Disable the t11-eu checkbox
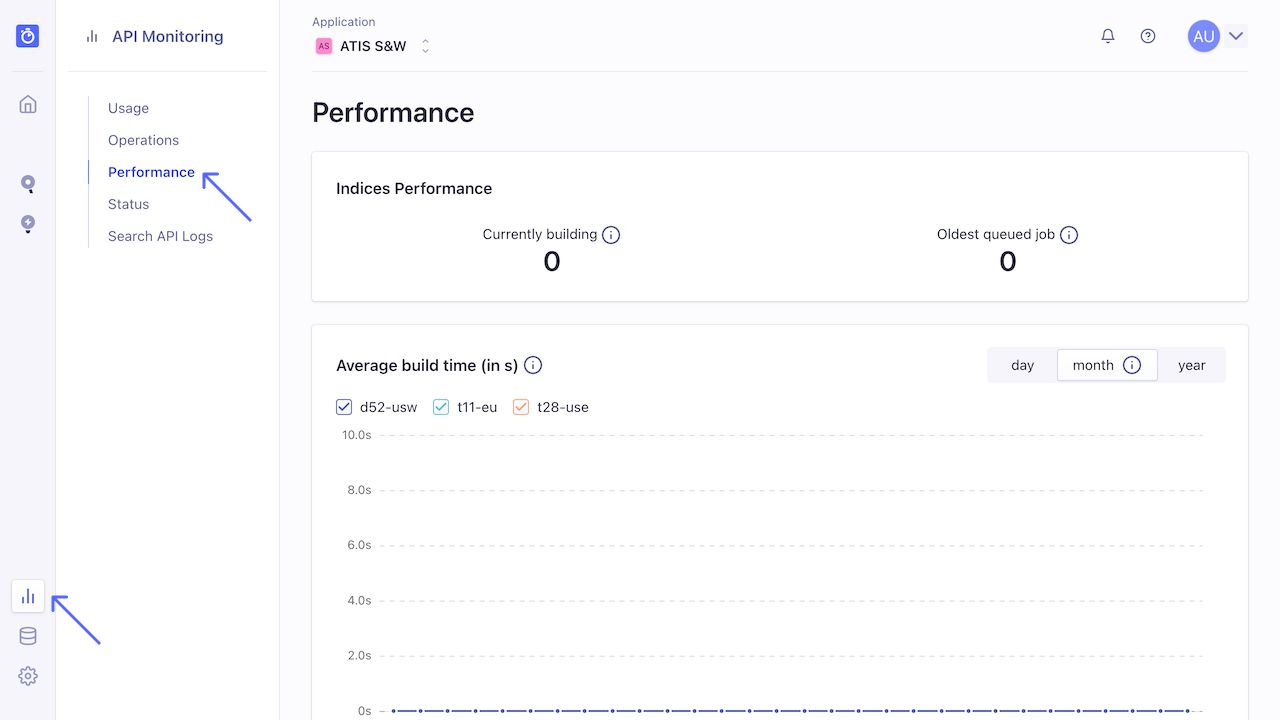The image size is (1280, 720). click(441, 407)
